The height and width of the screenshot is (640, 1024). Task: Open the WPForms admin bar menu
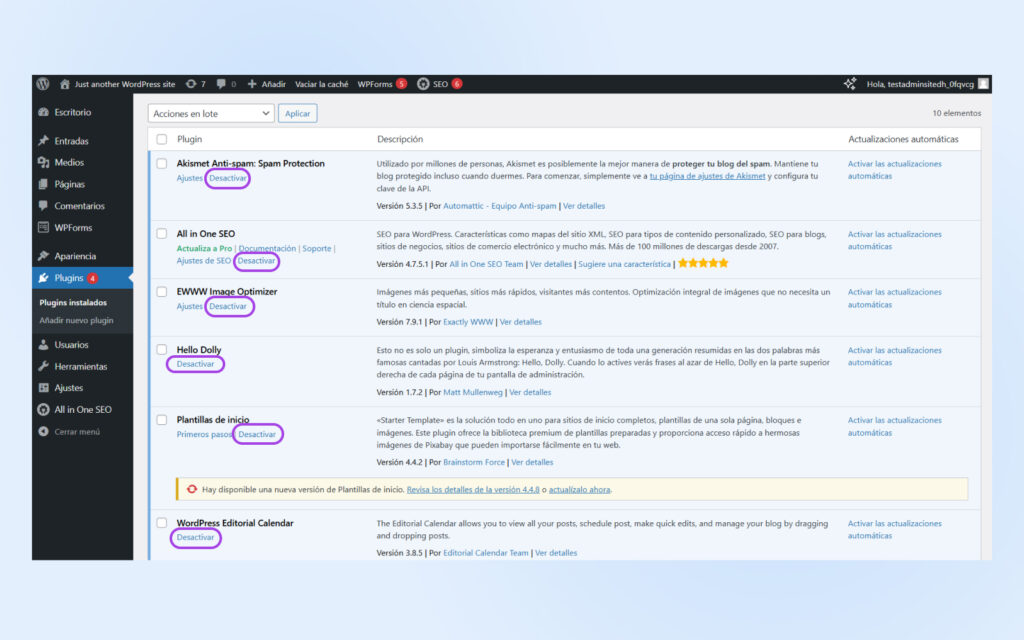(x=382, y=84)
